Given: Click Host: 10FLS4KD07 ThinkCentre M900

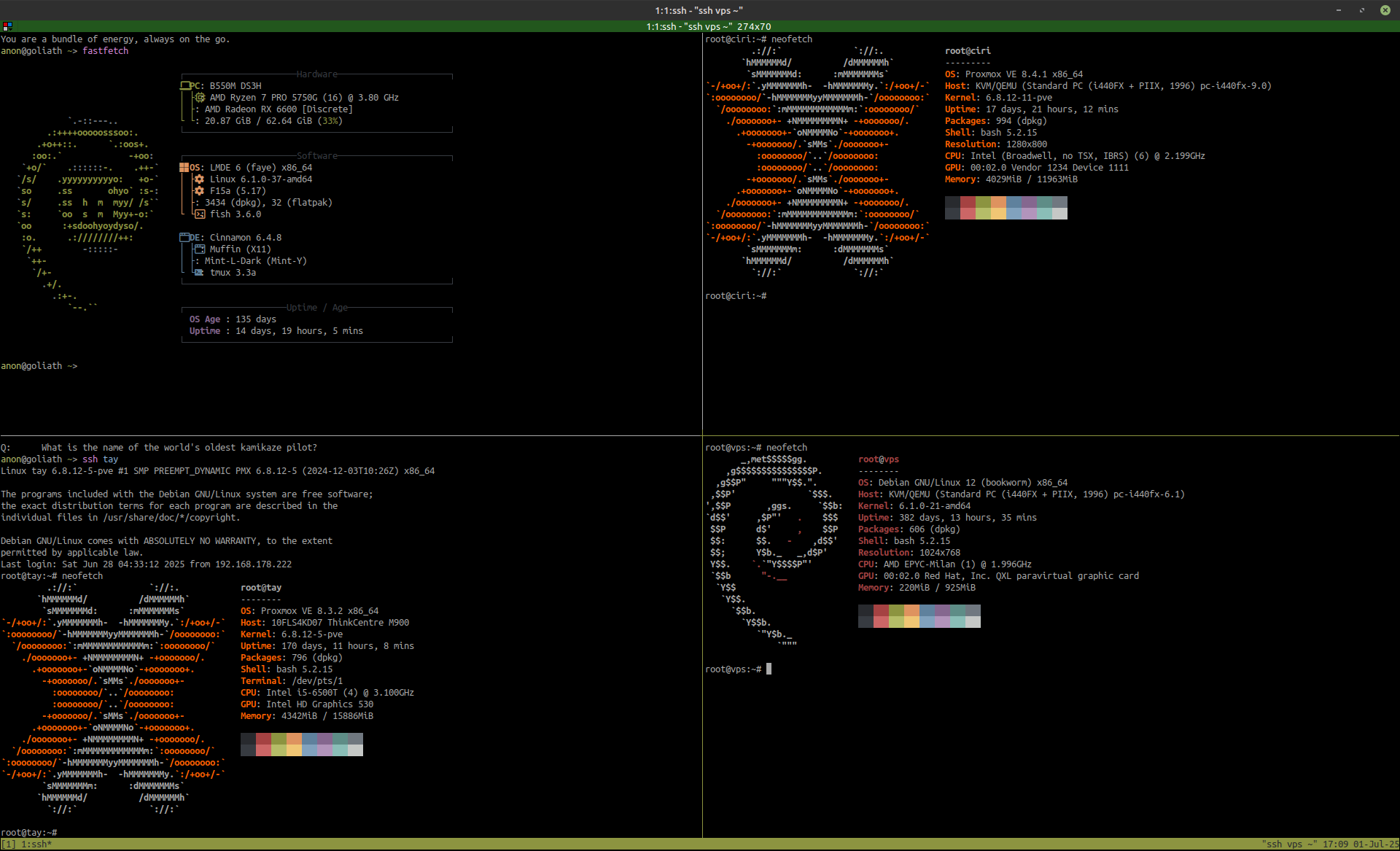Looking at the screenshot, I should tap(324, 623).
